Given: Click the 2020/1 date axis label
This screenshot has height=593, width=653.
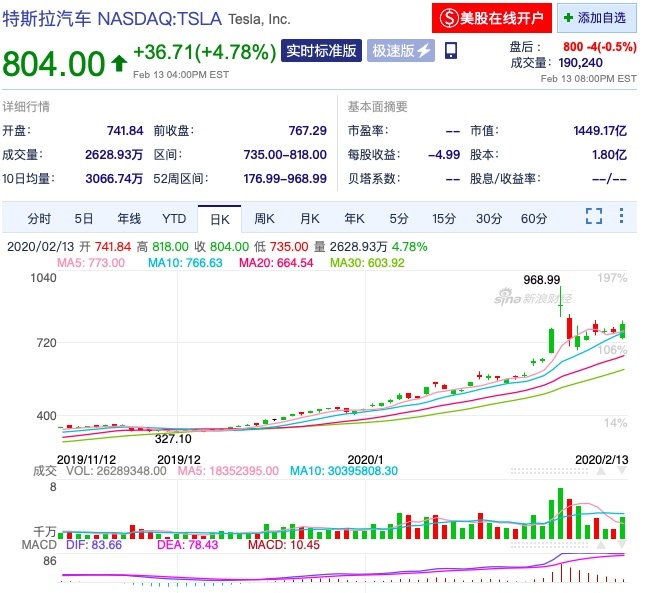Looking at the screenshot, I should point(365,459).
